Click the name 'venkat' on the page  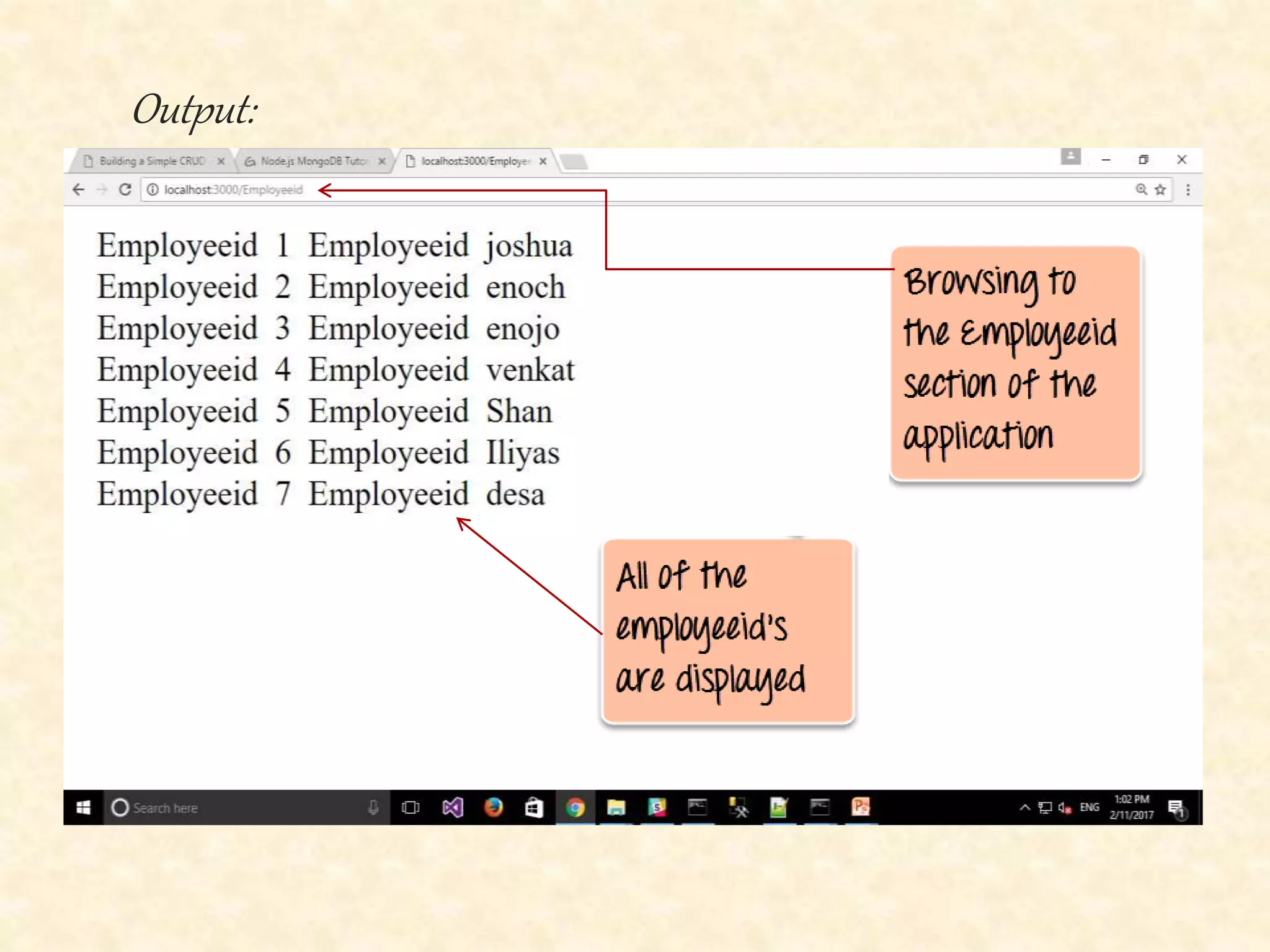(x=531, y=370)
